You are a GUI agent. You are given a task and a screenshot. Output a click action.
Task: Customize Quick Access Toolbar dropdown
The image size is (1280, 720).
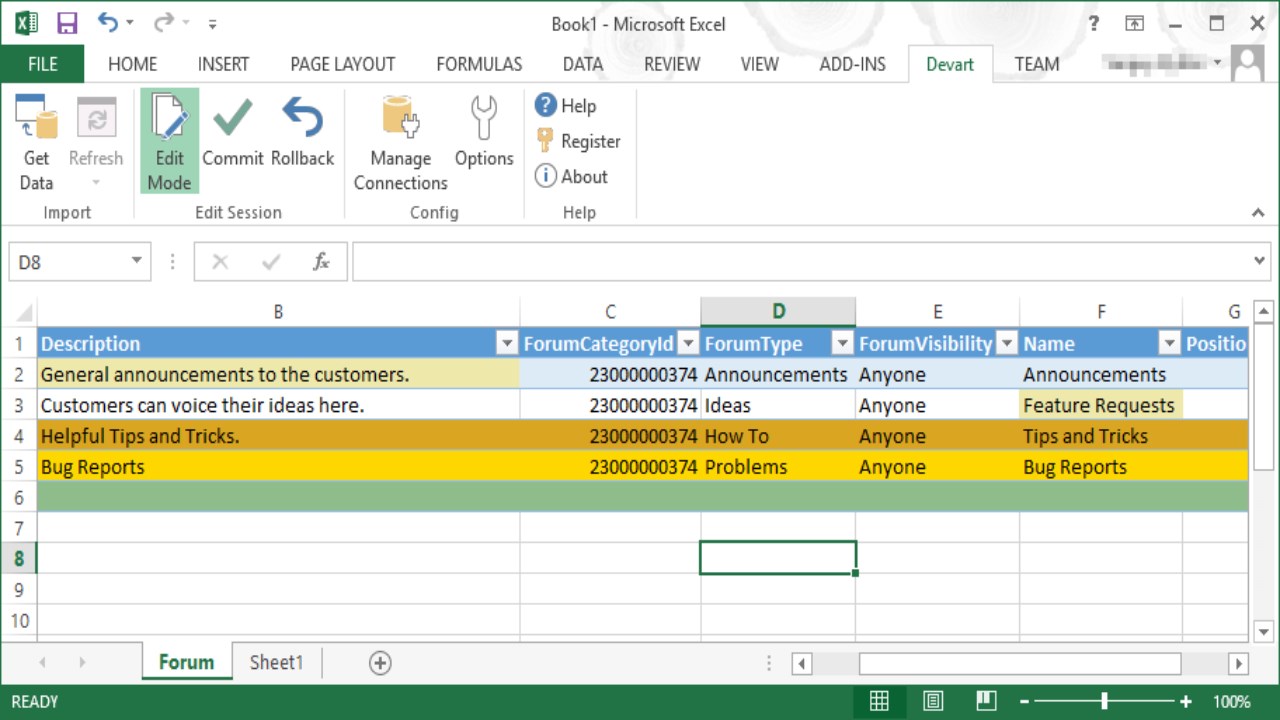point(212,24)
